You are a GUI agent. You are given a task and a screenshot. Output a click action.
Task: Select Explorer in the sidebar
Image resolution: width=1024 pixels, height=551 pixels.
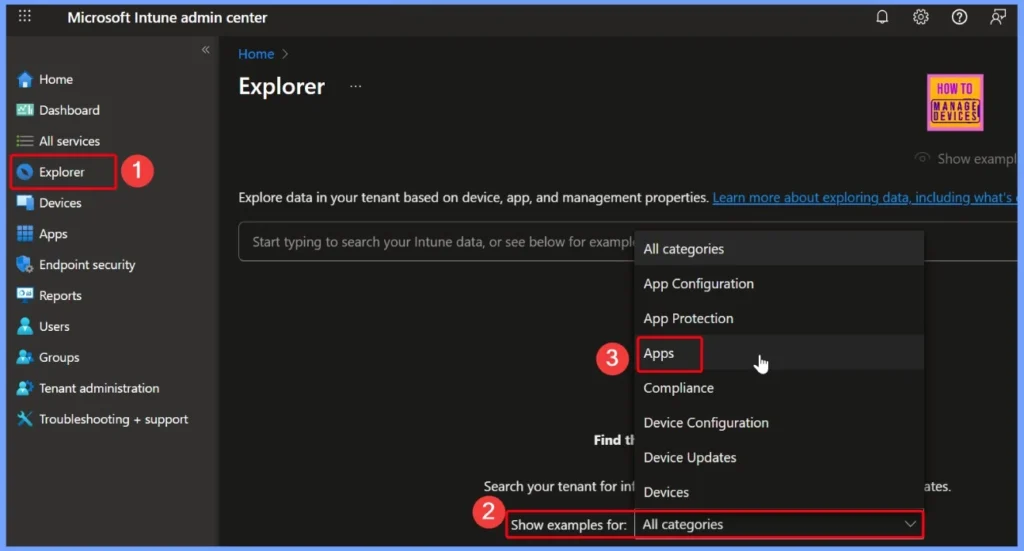(x=61, y=172)
